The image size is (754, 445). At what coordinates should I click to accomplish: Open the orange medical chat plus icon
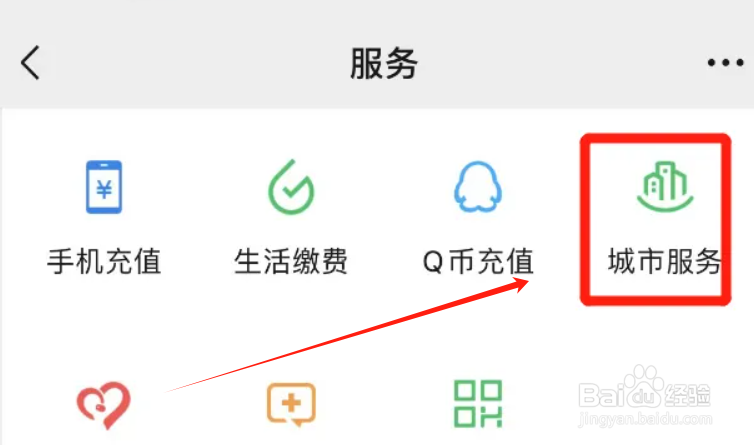(291, 404)
